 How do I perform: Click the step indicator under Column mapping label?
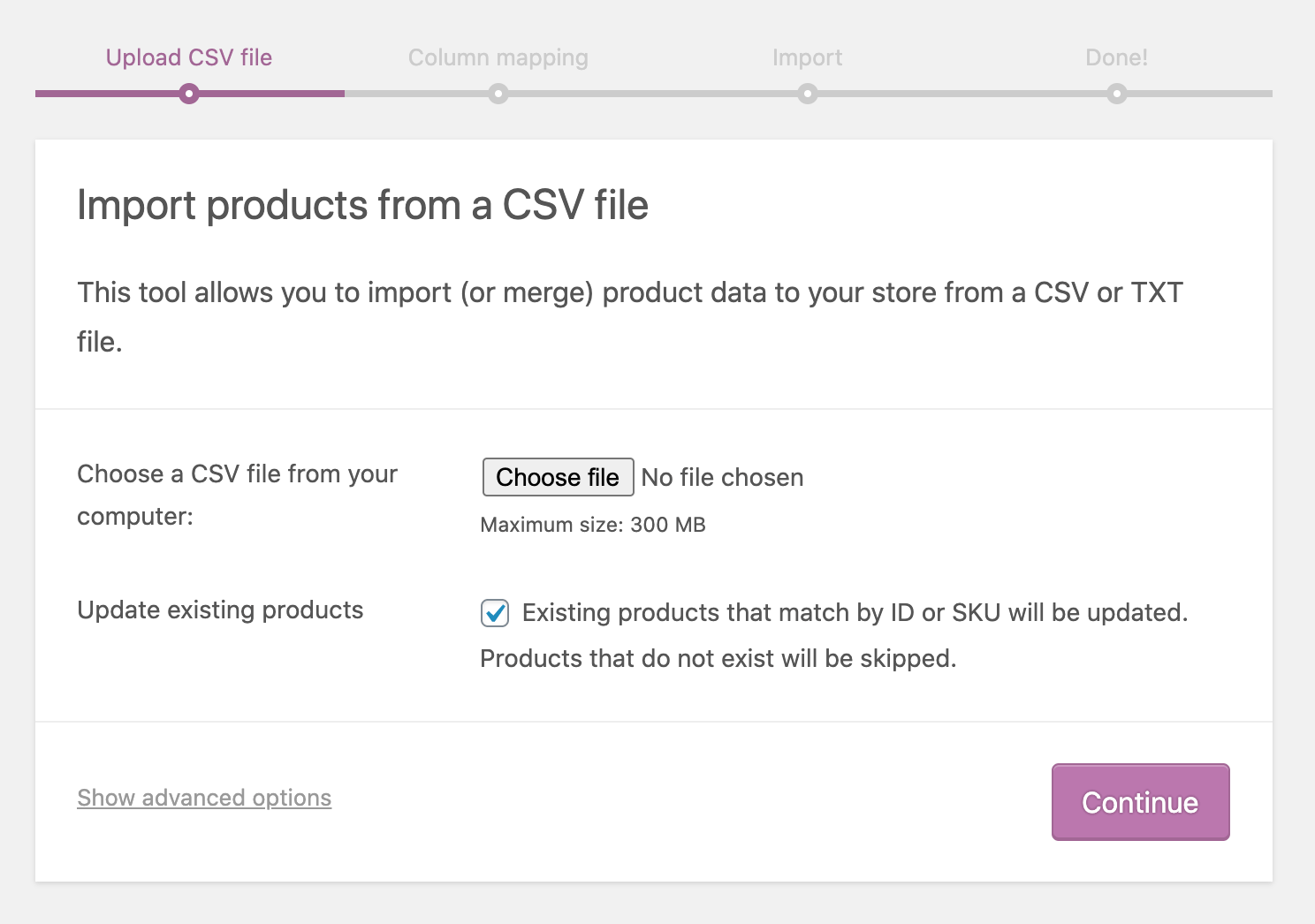(x=498, y=94)
